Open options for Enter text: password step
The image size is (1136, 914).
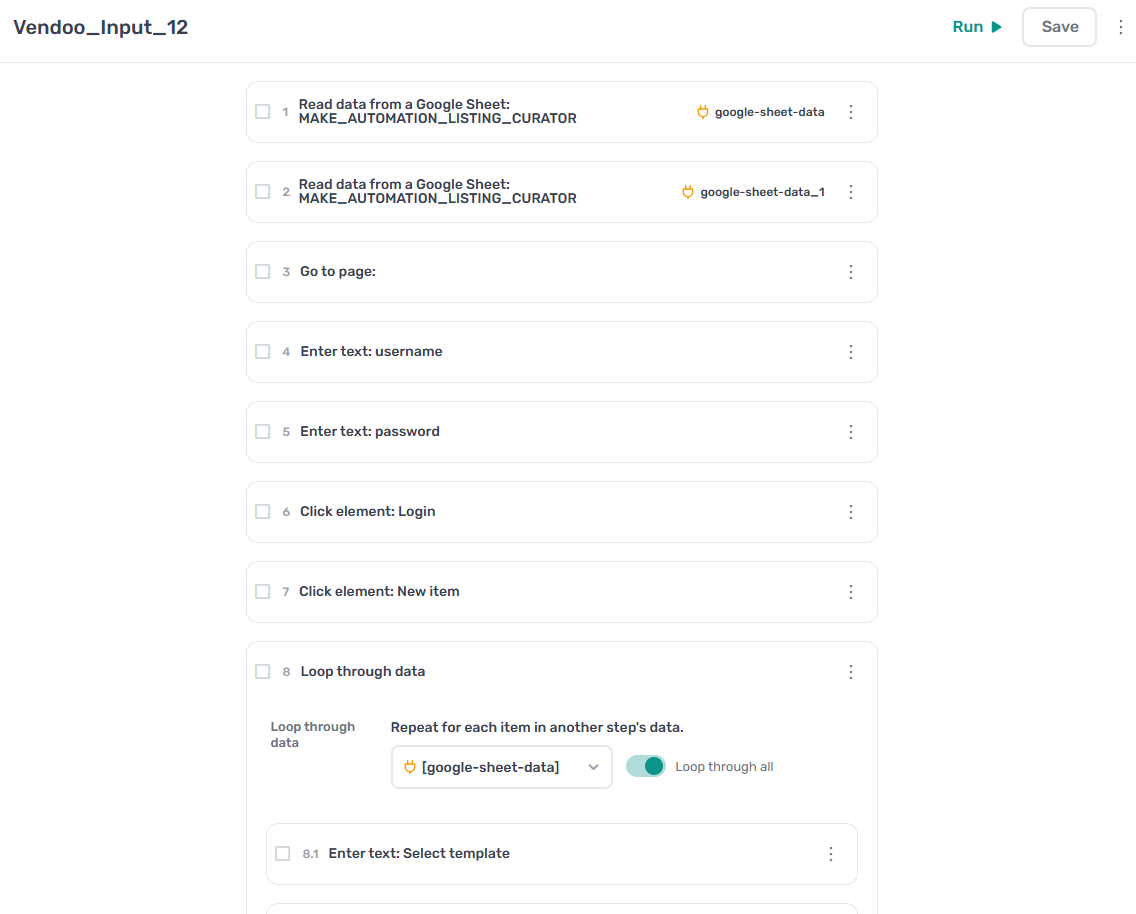(x=851, y=432)
